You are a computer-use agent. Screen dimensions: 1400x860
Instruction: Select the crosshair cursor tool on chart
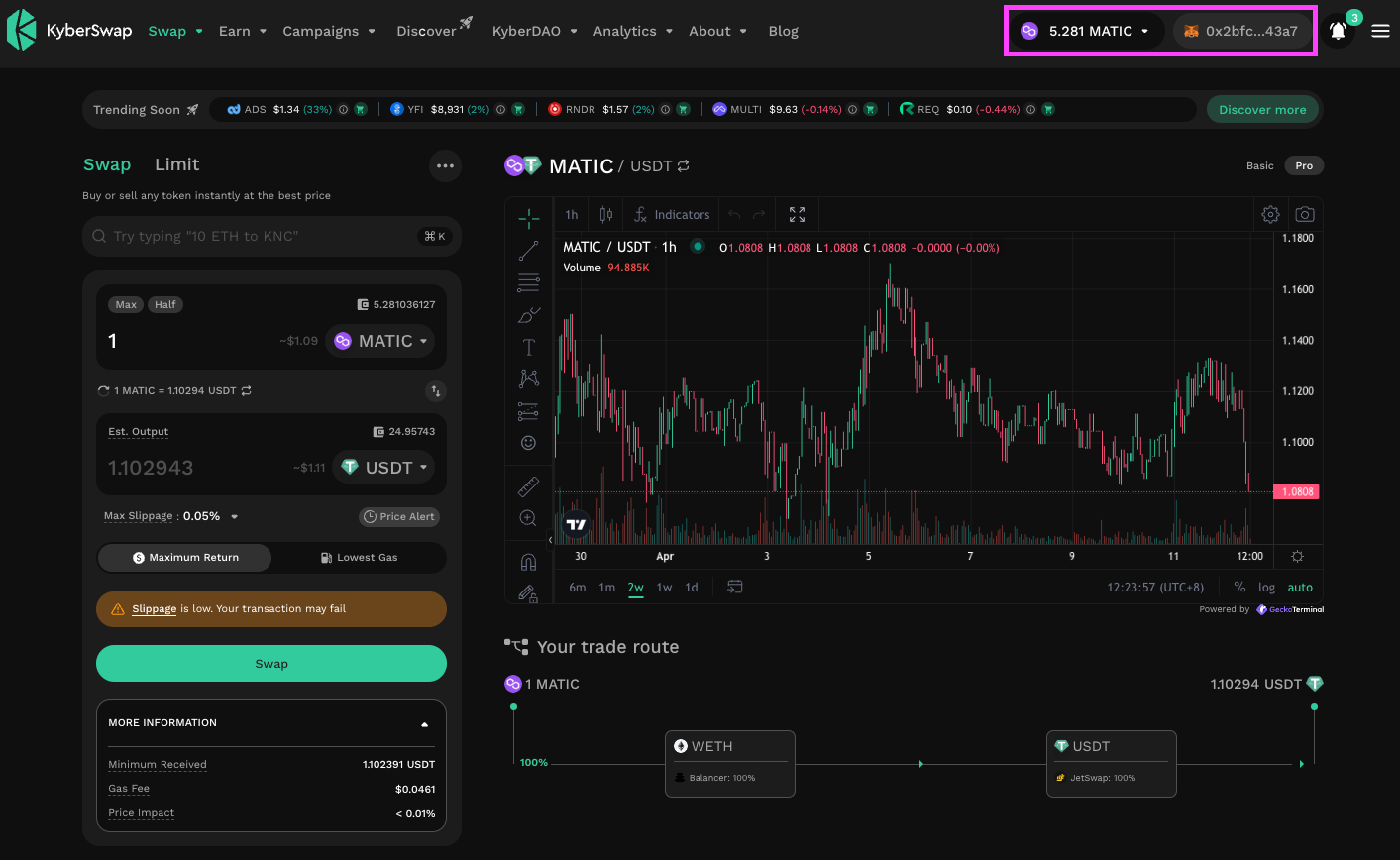[529, 218]
